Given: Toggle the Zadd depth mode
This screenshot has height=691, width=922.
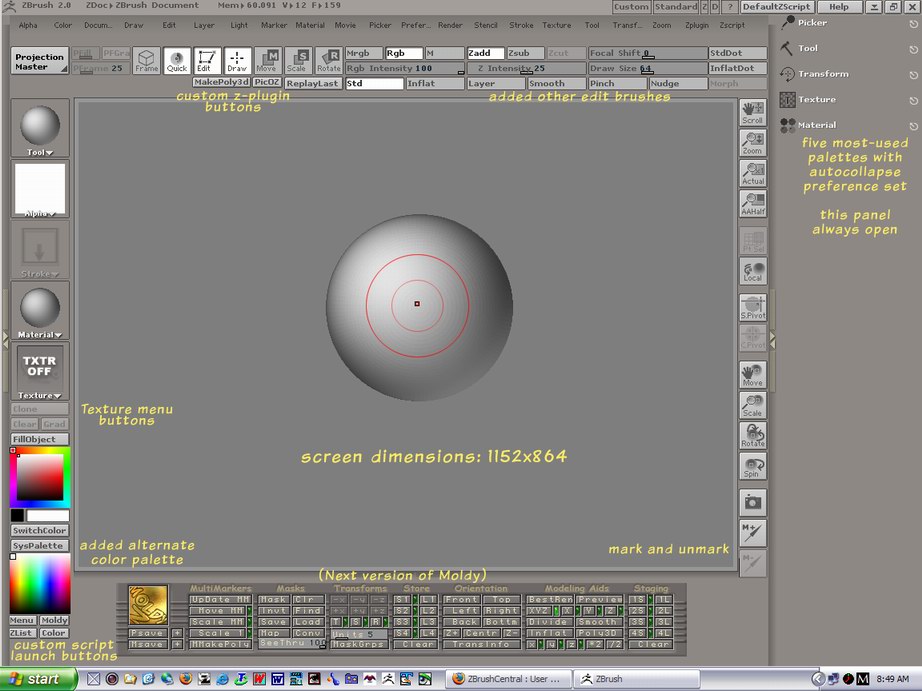Looking at the screenshot, I should pyautogui.click(x=486, y=53).
